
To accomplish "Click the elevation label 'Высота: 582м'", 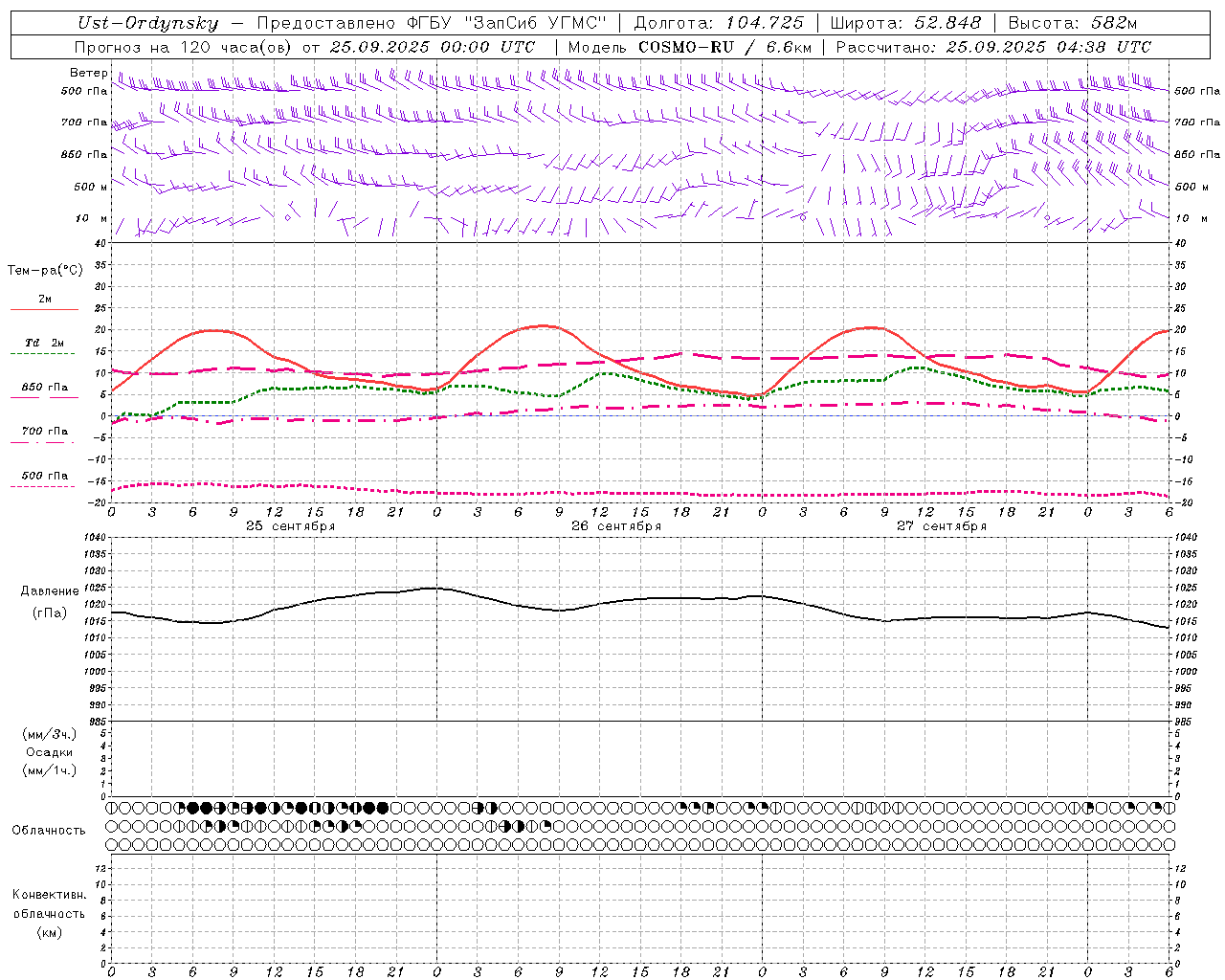I will coord(1073,23).
